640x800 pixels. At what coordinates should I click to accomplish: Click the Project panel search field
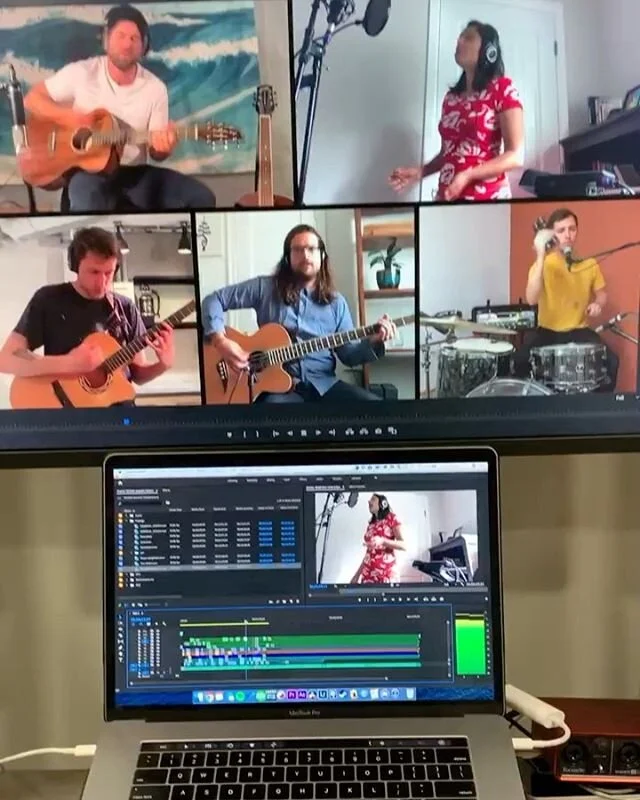coord(141,503)
